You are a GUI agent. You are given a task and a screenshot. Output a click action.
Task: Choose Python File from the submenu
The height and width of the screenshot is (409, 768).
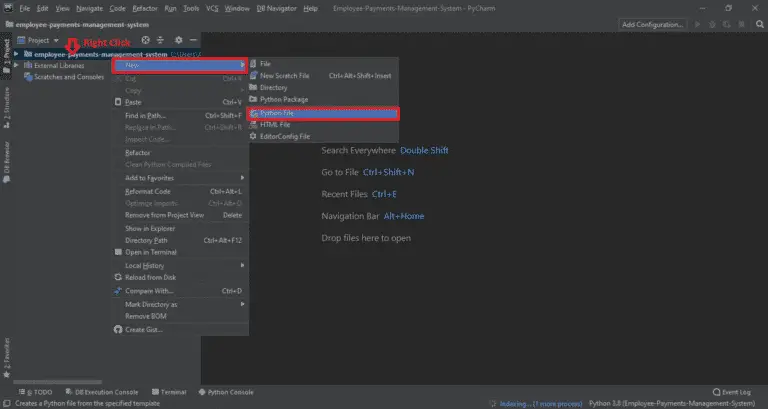pyautogui.click(x=323, y=113)
